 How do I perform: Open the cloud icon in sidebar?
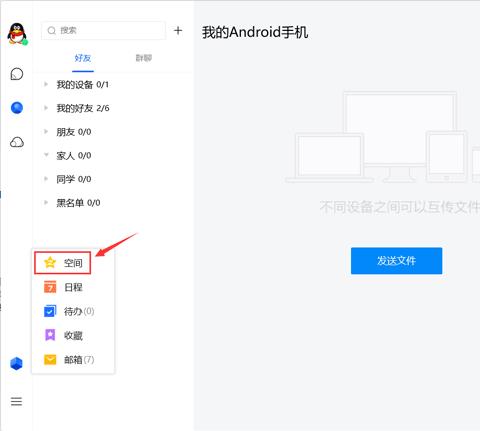point(17,142)
